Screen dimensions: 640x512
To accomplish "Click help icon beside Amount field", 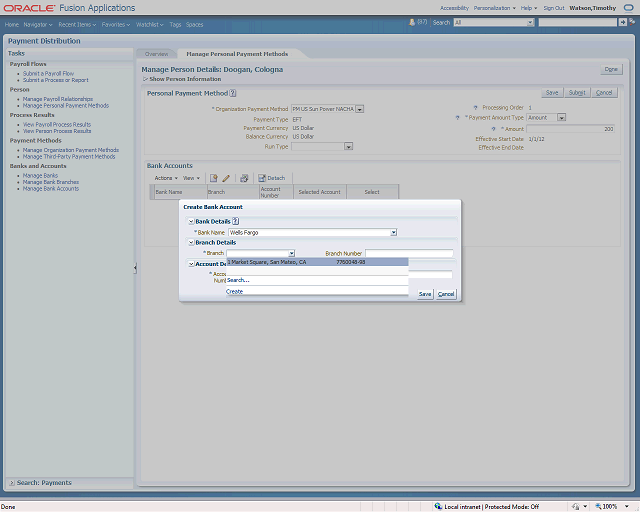I will [x=493, y=129].
